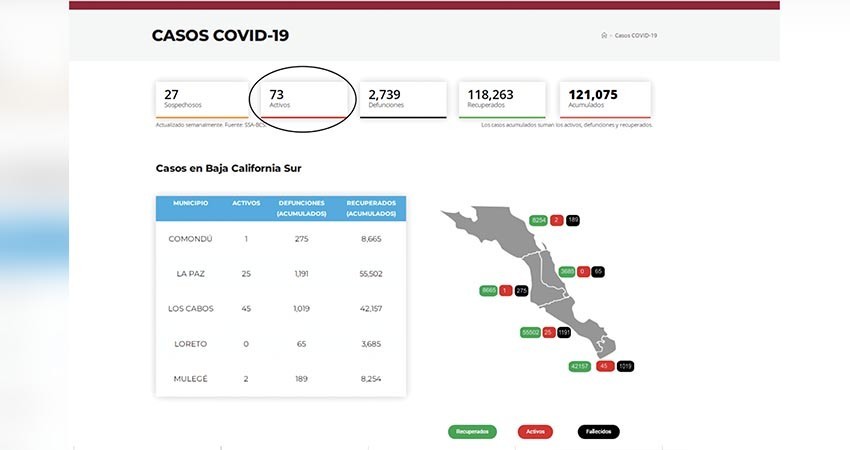The width and height of the screenshot is (850, 450).
Task: Select the MULEGÉ row name in table
Action: [190, 378]
